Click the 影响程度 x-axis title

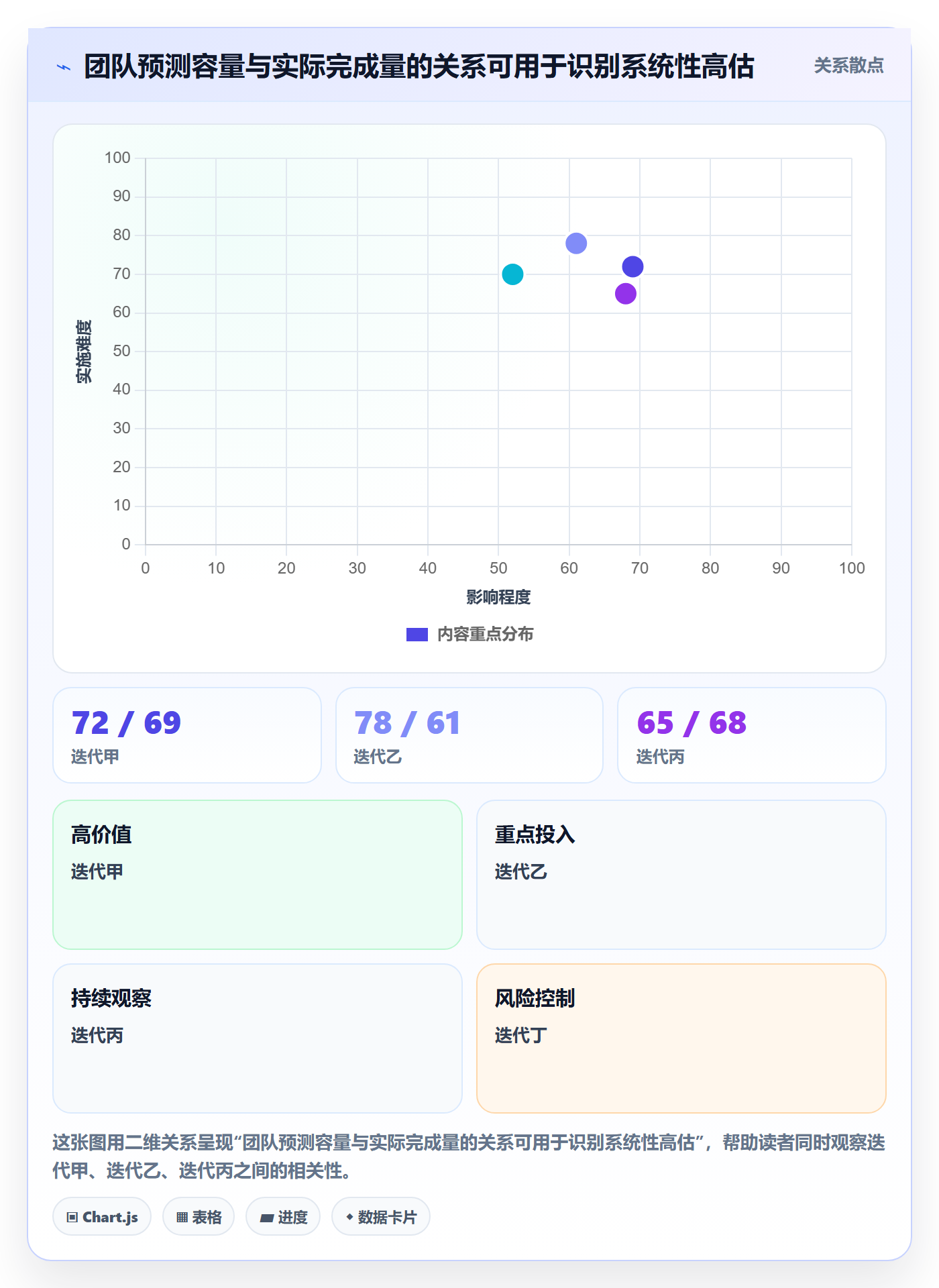pyautogui.click(x=498, y=597)
